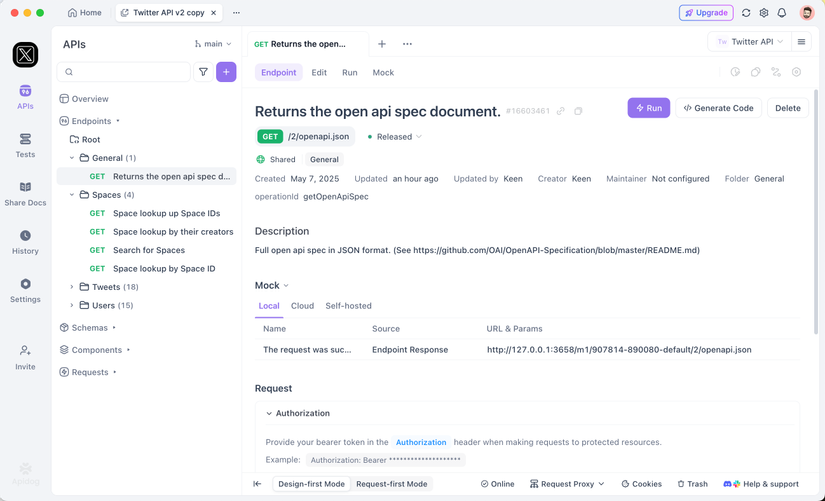Viewport: 825px width, 501px height.
Task: Switch to the Edit tab
Action: [x=319, y=73]
